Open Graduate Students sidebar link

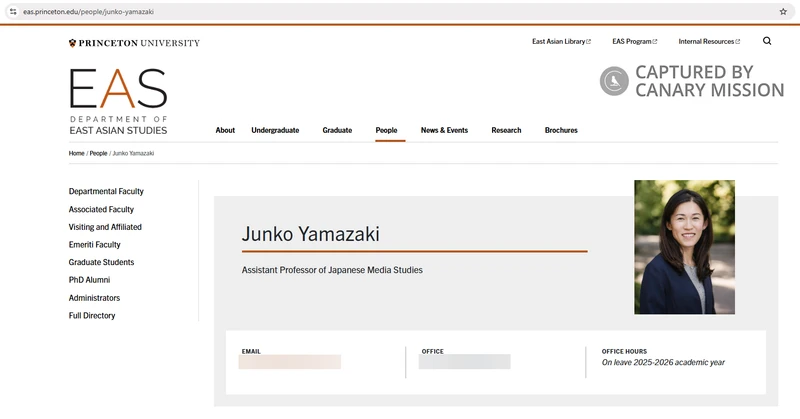click(102, 262)
